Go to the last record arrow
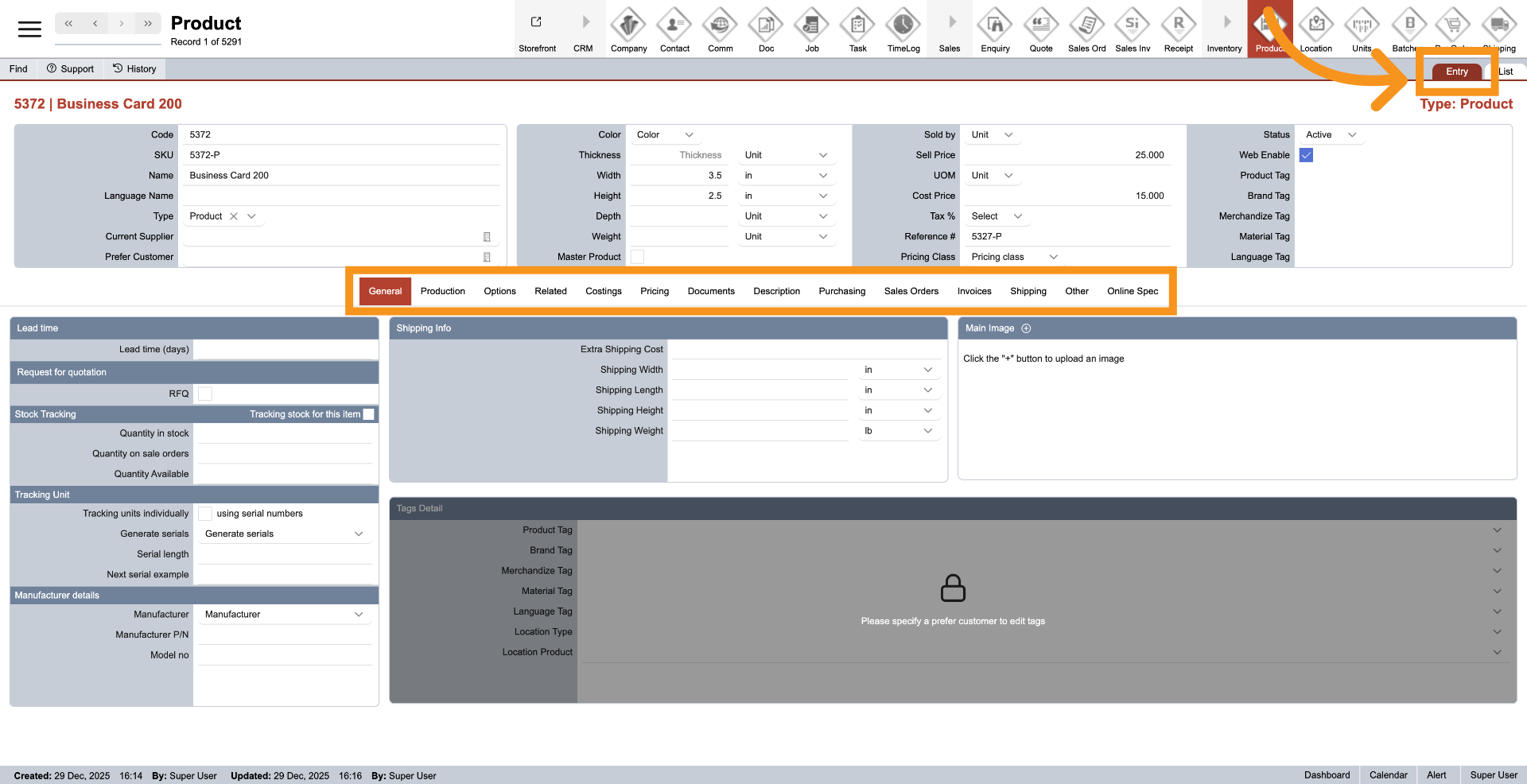This screenshot has width=1527, height=784. (148, 24)
